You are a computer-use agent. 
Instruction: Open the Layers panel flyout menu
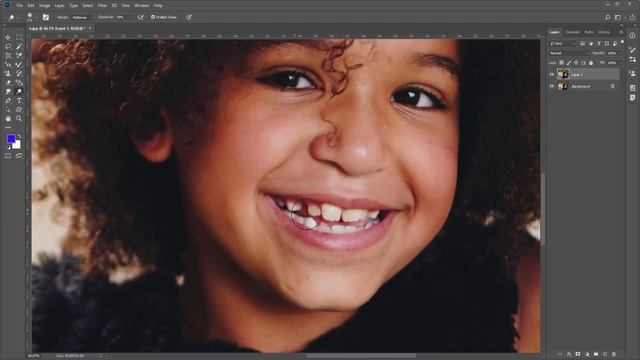(621, 32)
